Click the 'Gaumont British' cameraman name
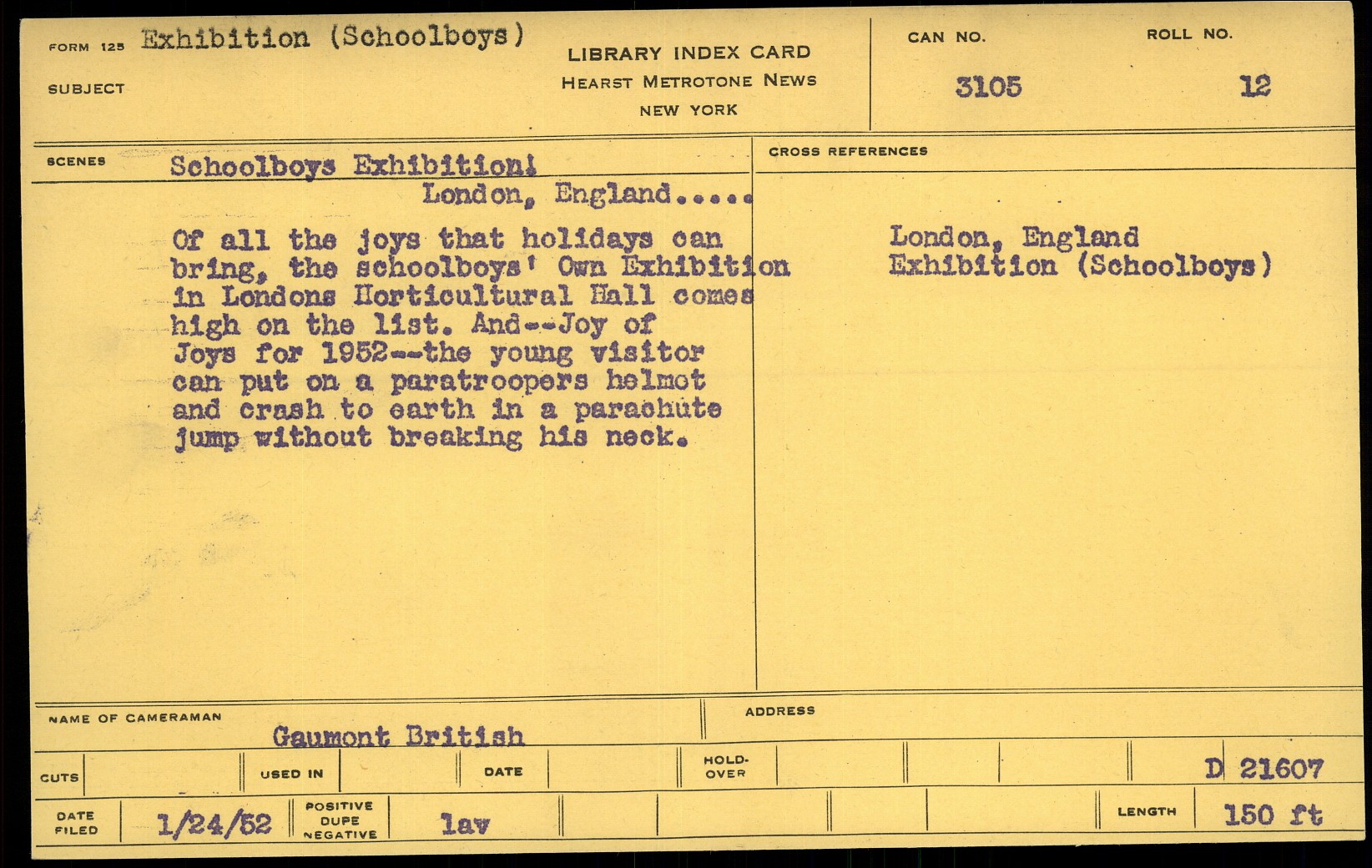Viewport: 1372px width, 868px height. pyautogui.click(x=398, y=736)
